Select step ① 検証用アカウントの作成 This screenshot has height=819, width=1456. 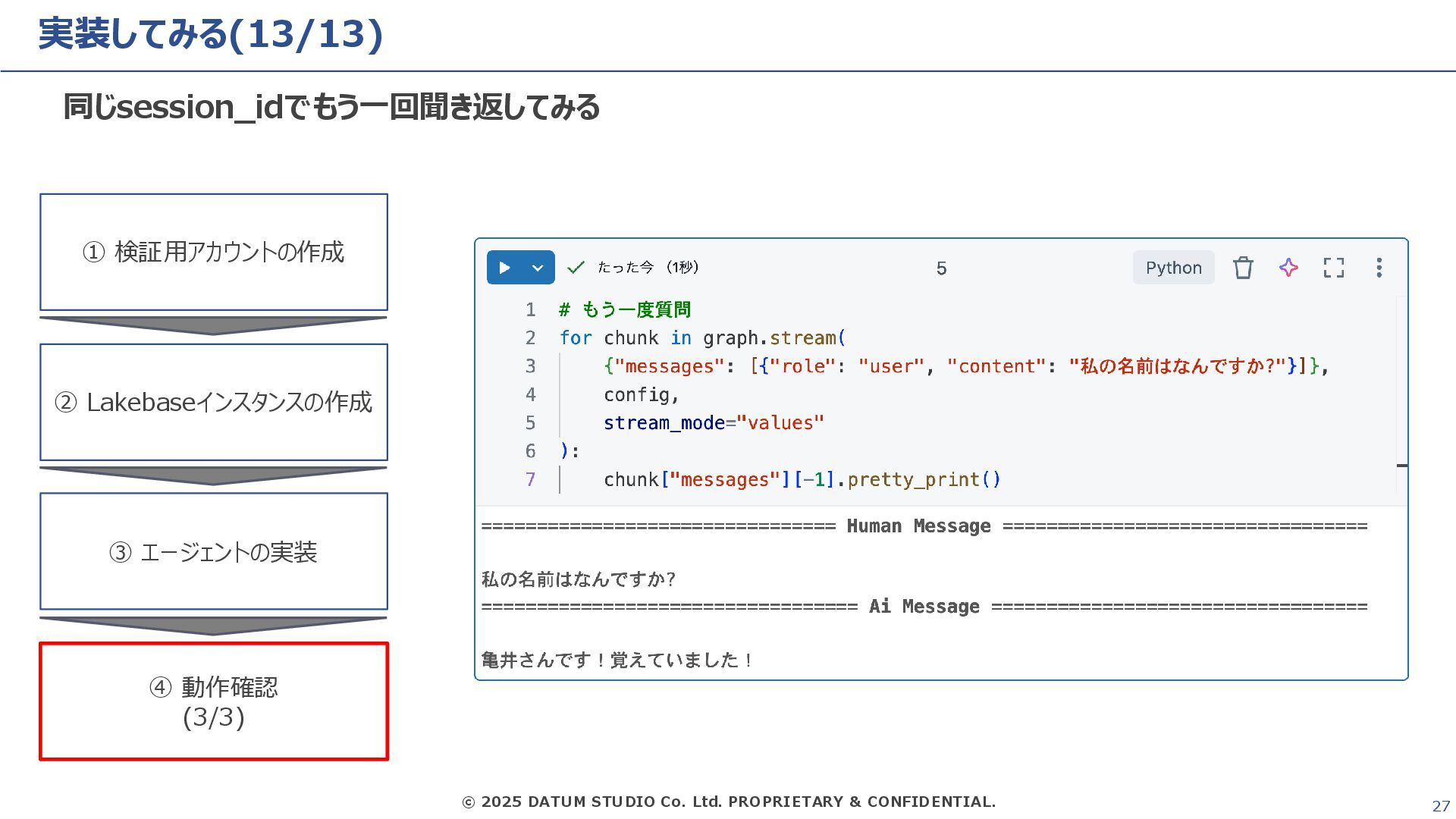(214, 252)
